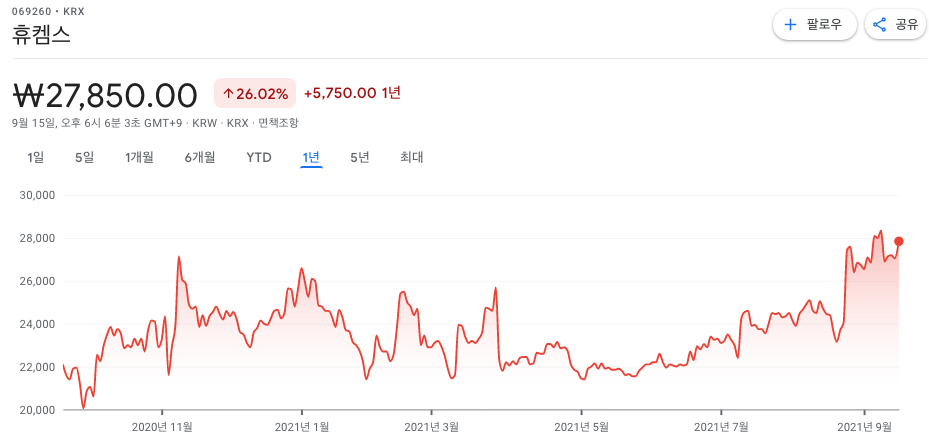Image resolution: width=929 pixels, height=443 pixels.
Task: Choose the 6개월 range tab
Action: coord(200,158)
